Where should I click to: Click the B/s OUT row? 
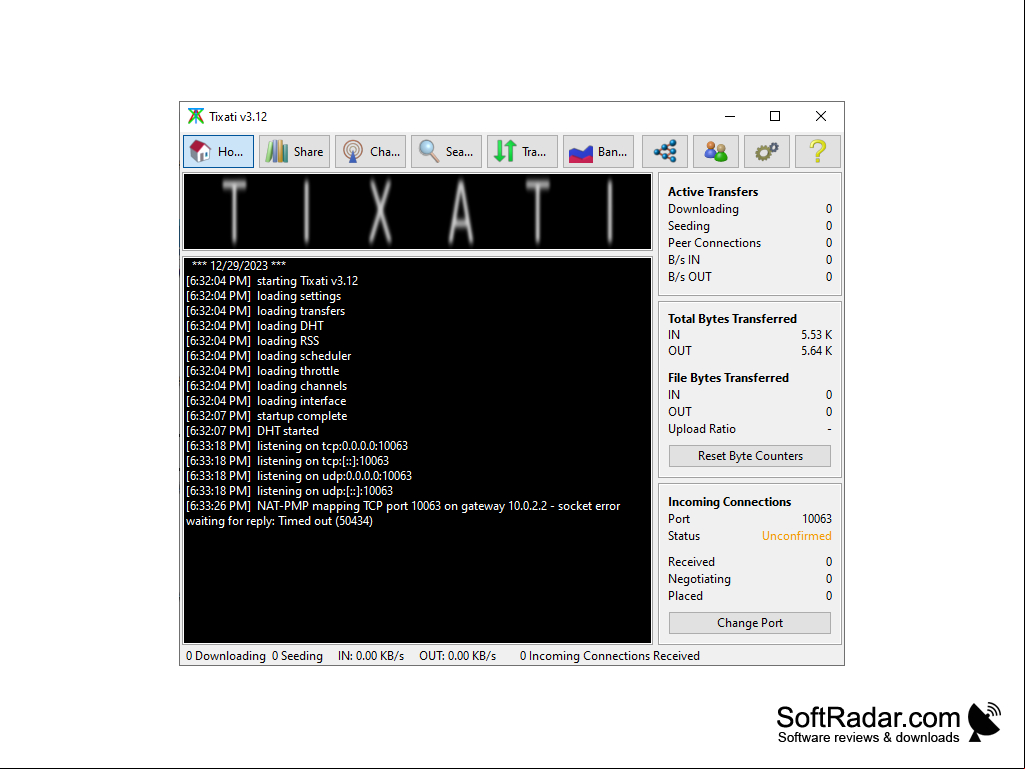(750, 277)
